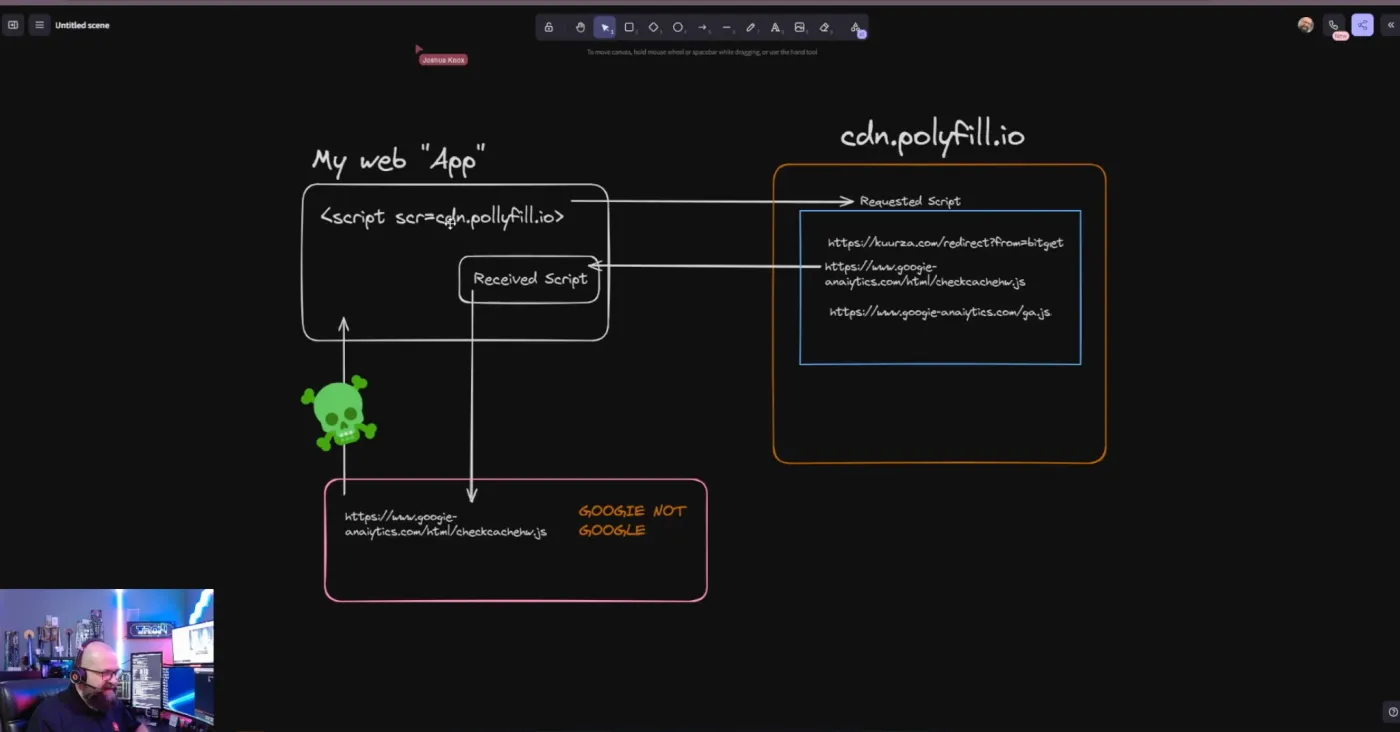
Task: Toggle the keep-tool-active lock icon
Action: 549,27
